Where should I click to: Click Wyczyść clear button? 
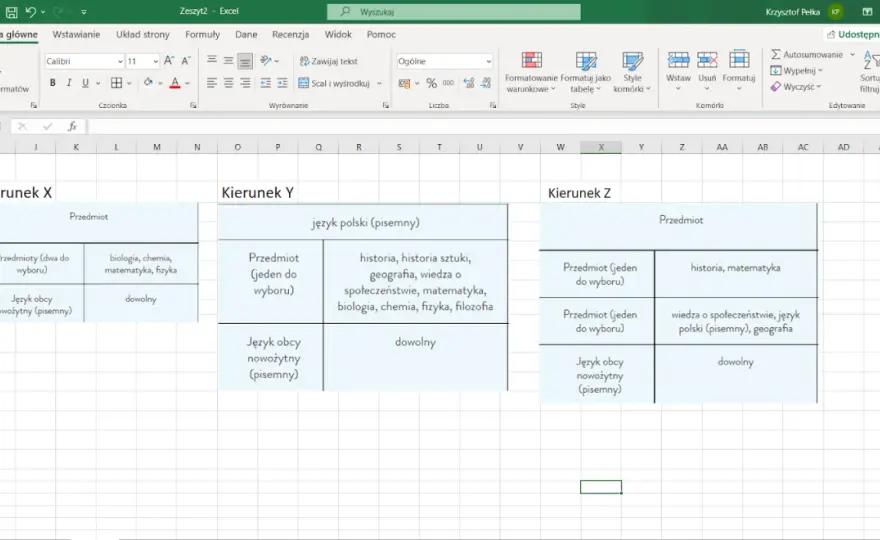pyautogui.click(x=795, y=86)
